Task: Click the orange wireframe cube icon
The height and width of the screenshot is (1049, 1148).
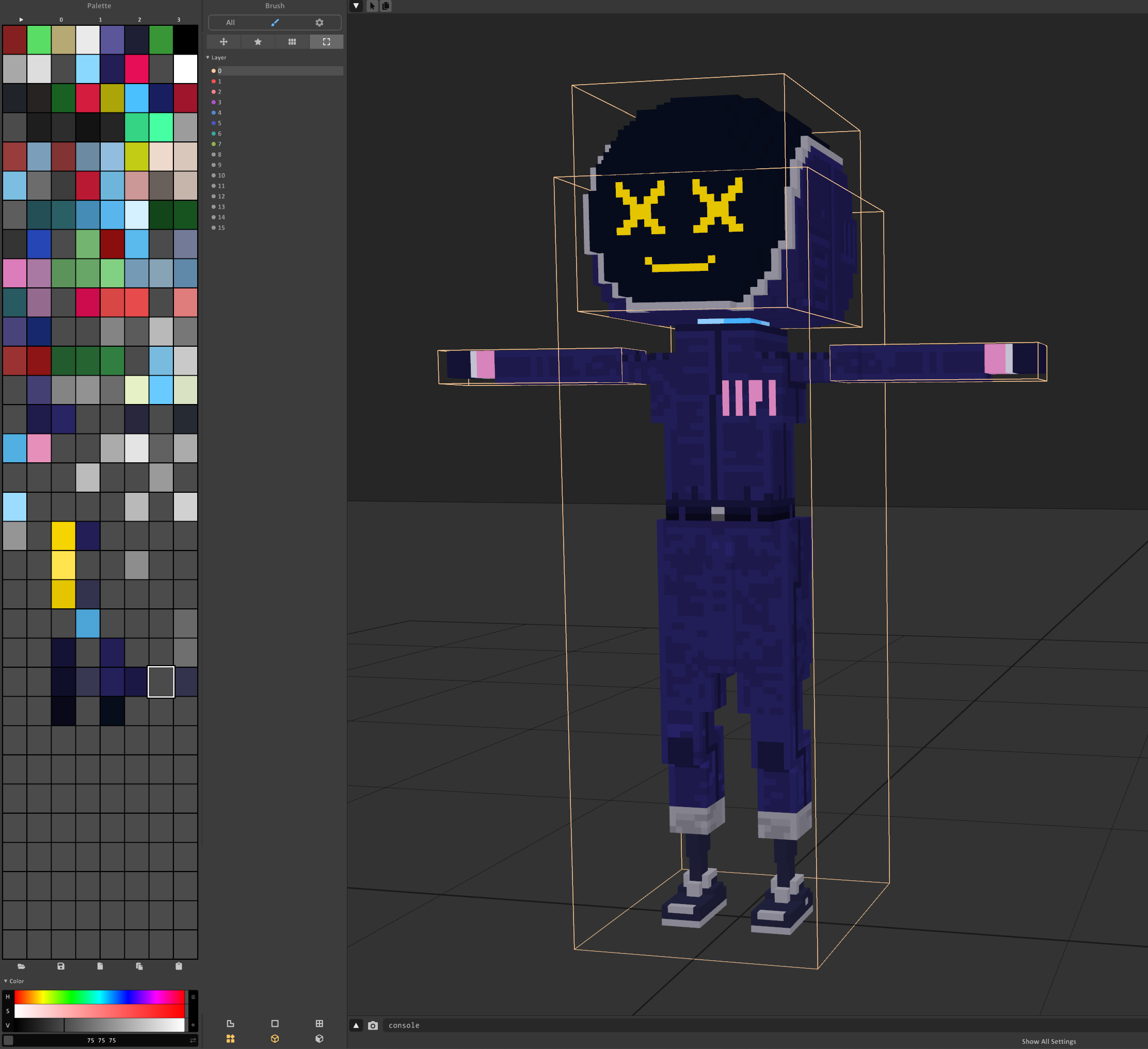Action: click(275, 1039)
